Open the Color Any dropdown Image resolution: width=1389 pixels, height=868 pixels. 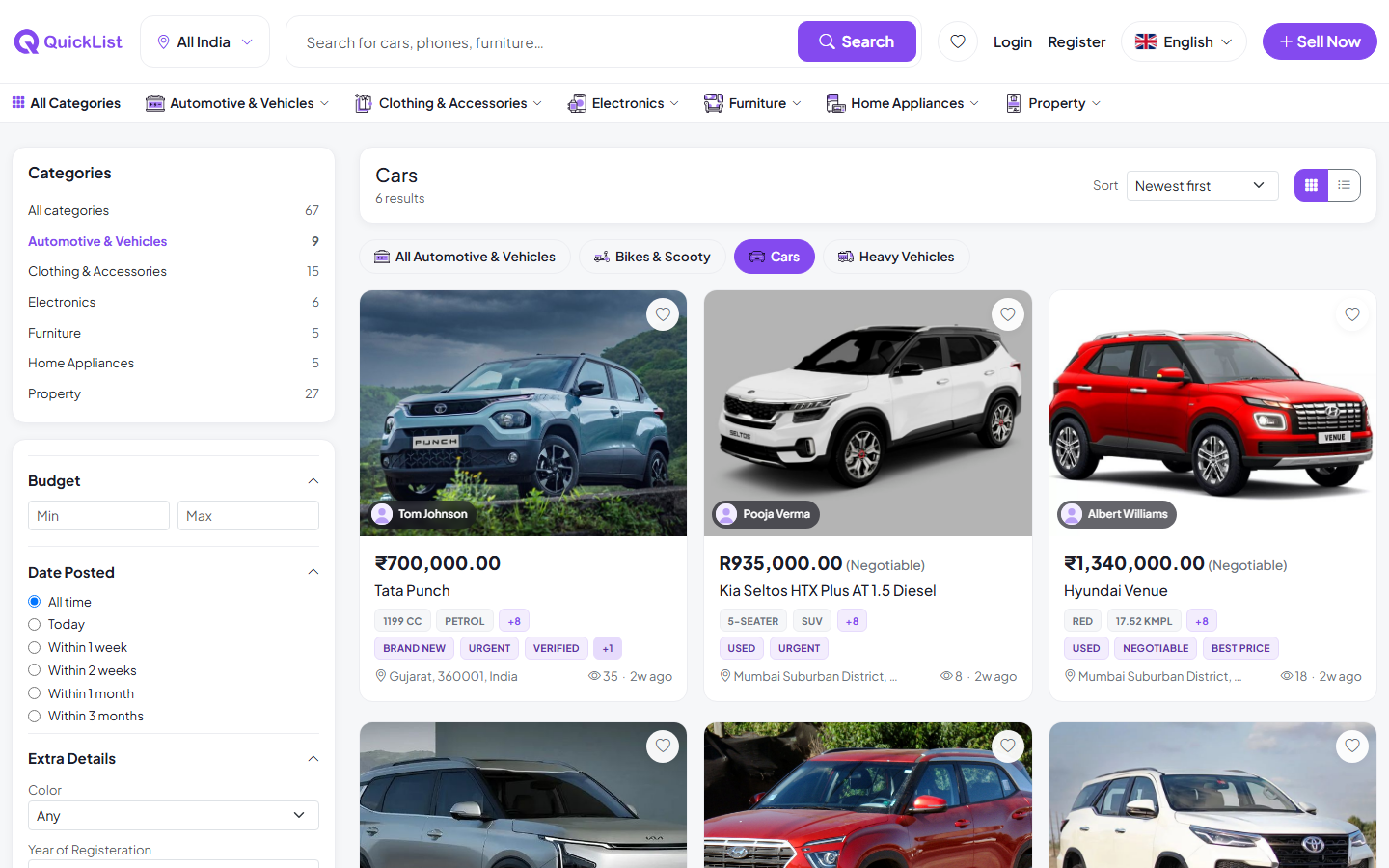point(174,816)
